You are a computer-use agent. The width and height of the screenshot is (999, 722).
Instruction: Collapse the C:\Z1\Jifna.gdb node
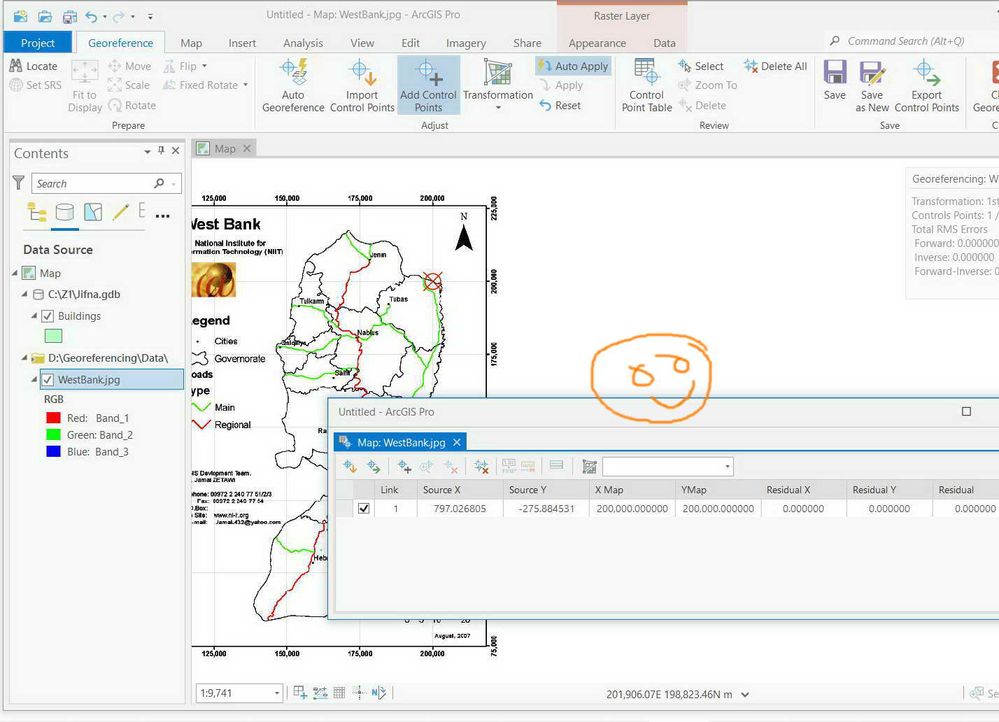[x=25, y=294]
